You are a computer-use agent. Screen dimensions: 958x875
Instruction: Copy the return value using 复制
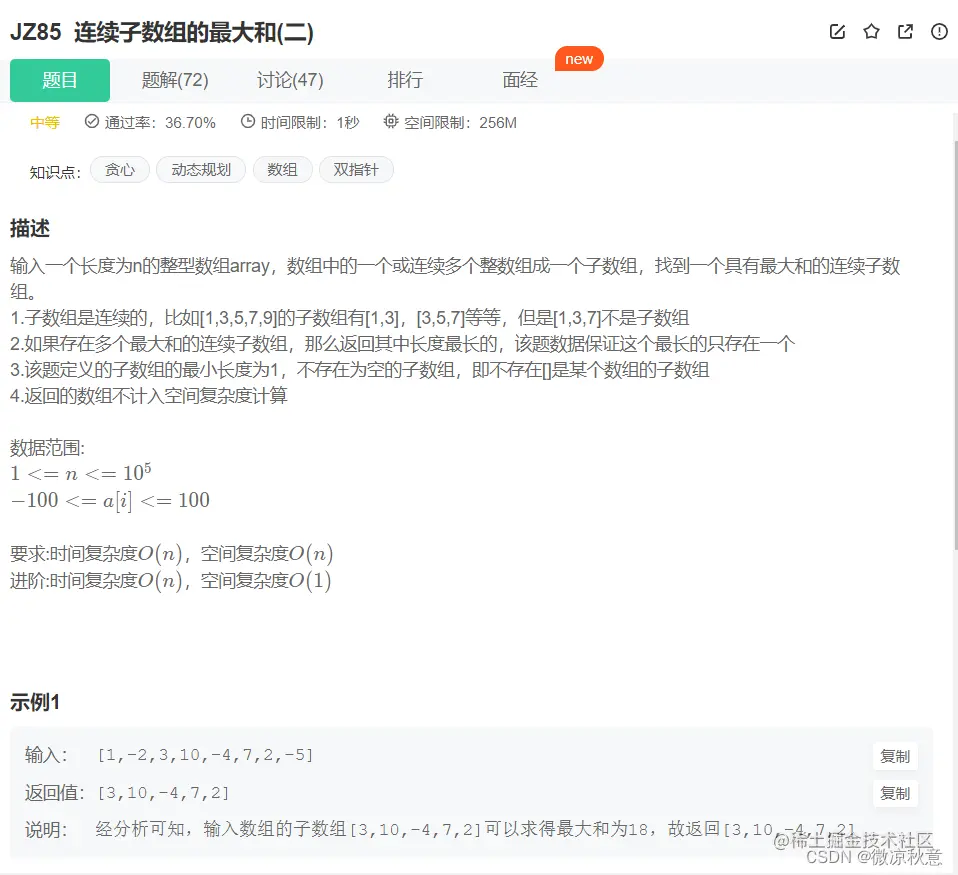894,793
